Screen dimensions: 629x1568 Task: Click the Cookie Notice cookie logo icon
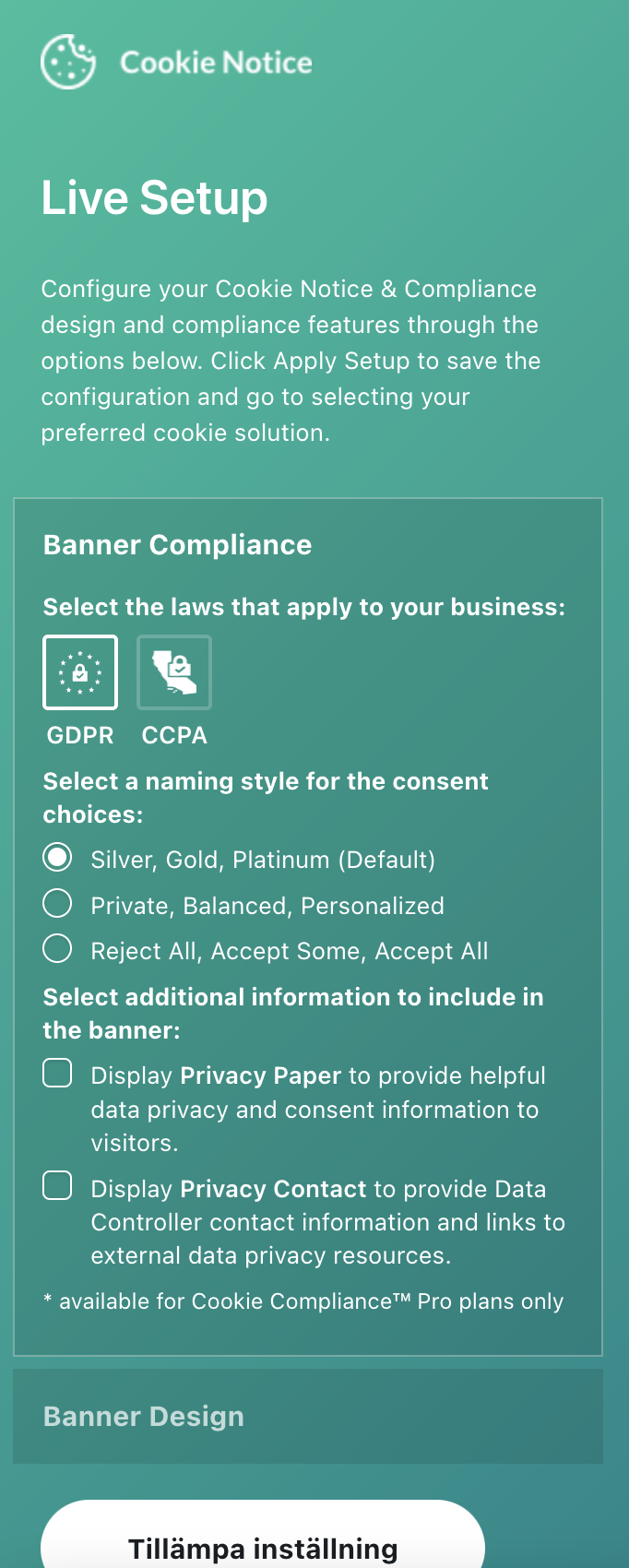(x=67, y=62)
